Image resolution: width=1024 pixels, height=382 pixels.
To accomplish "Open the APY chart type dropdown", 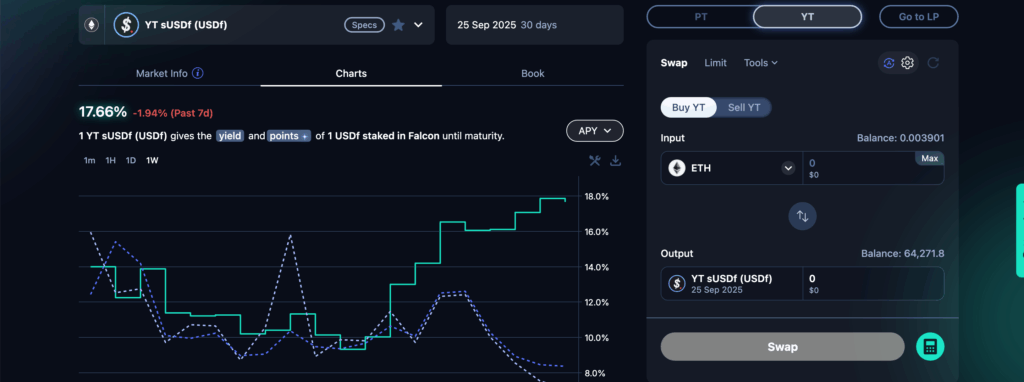I will 594,131.
